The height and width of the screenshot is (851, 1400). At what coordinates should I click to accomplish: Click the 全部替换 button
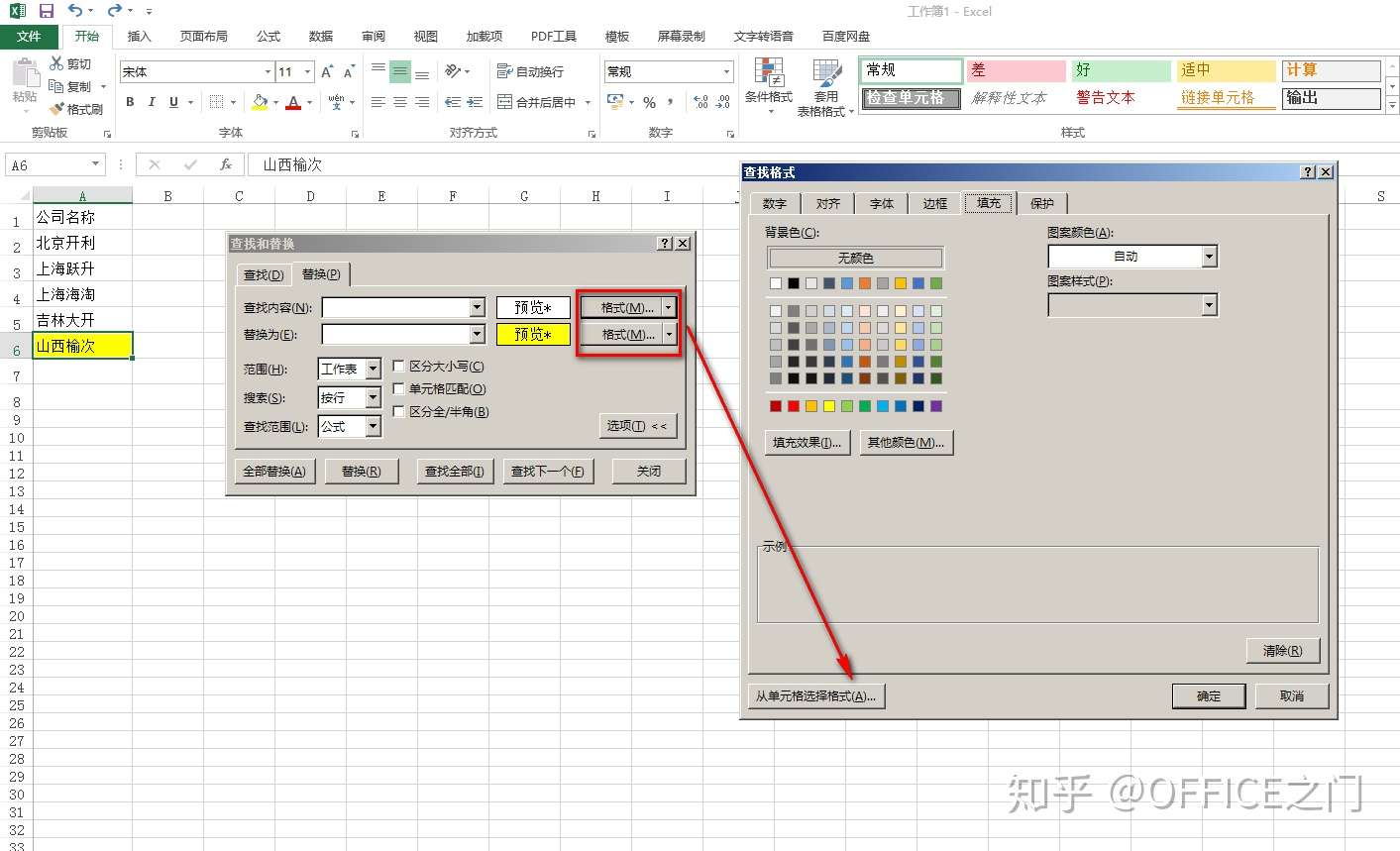point(274,472)
